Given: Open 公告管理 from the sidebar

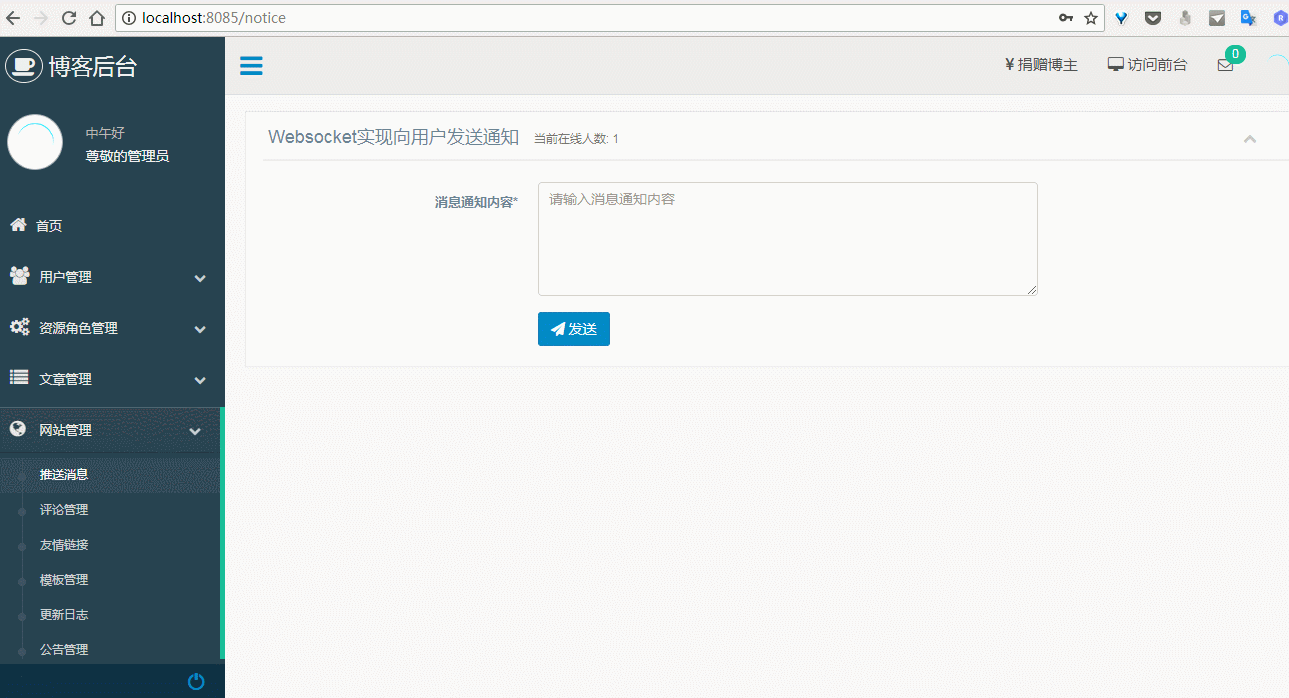Looking at the screenshot, I should coord(63,649).
